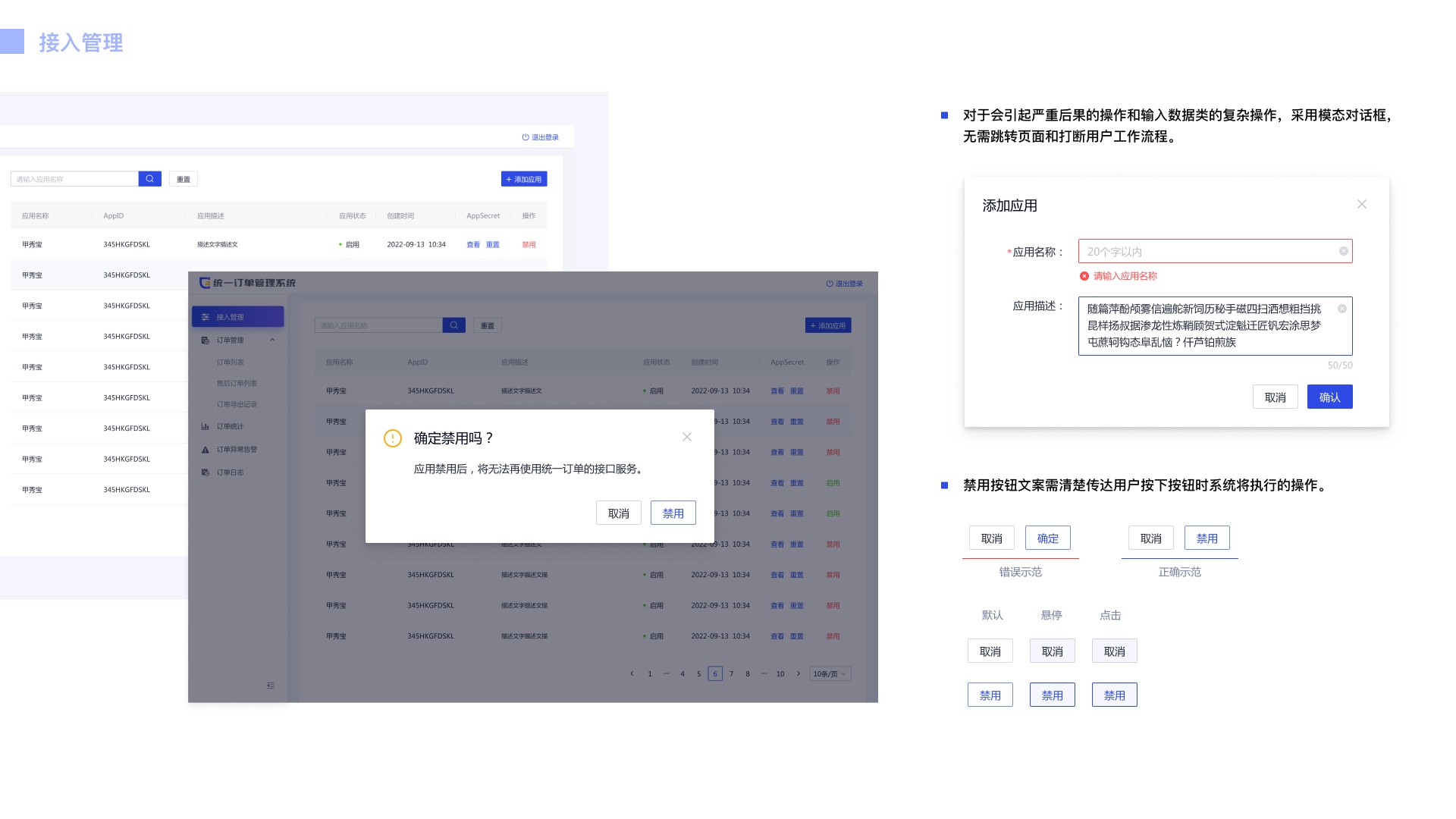The image size is (1456, 819).
Task: Collapse sidebar using bottom fold icon
Action: point(271,686)
